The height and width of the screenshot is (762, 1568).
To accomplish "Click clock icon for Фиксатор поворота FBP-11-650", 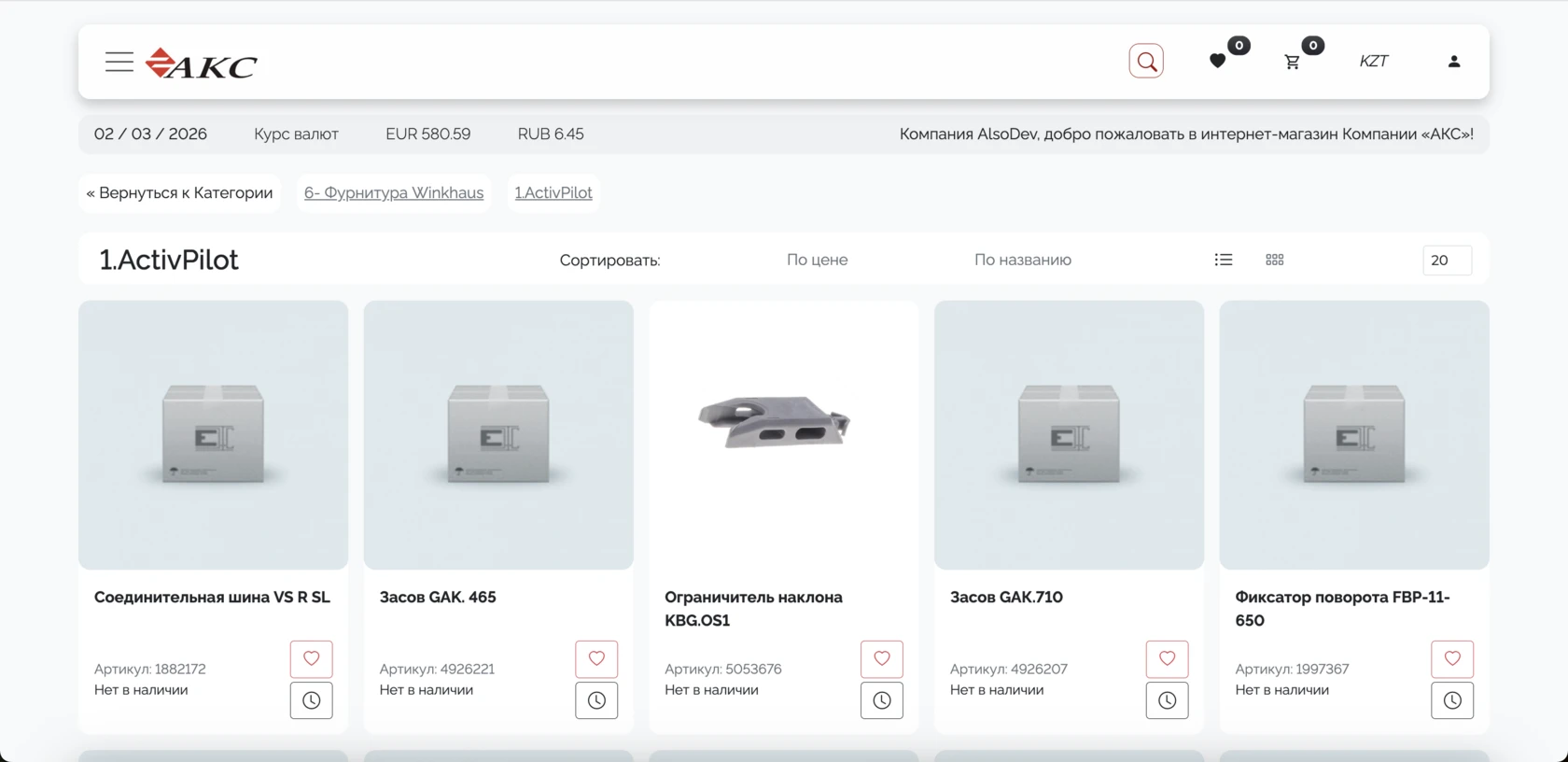I will [x=1452, y=700].
